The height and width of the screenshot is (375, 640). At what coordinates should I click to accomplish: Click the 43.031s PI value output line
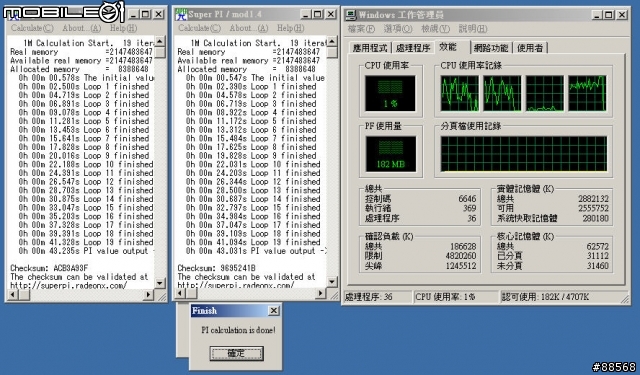(x=256, y=251)
